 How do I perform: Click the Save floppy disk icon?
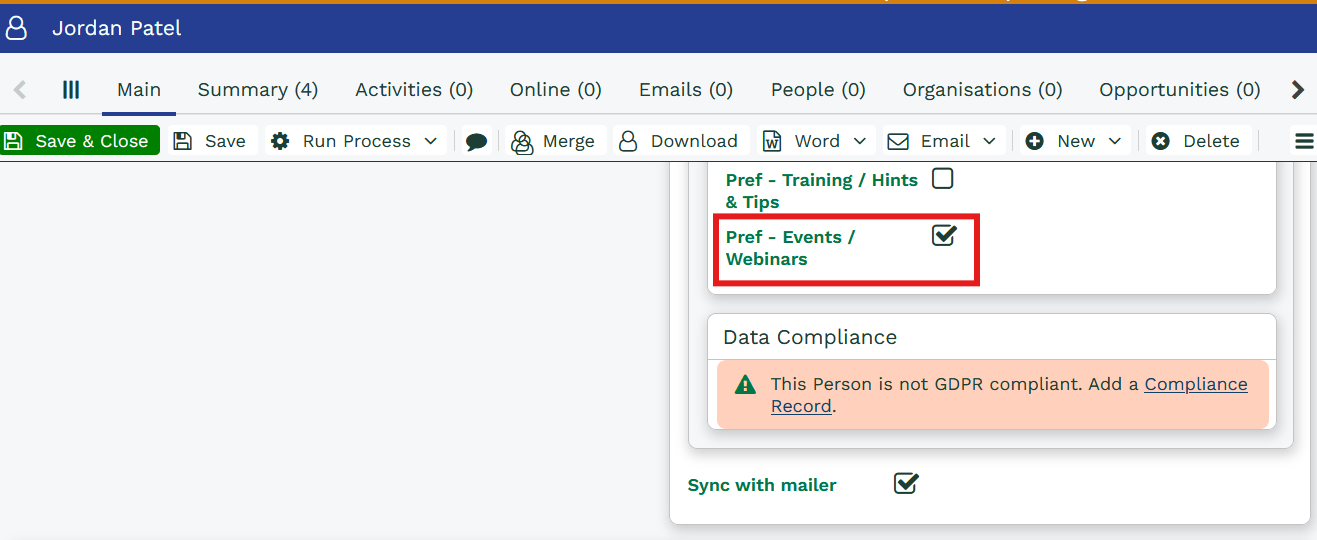coord(183,141)
